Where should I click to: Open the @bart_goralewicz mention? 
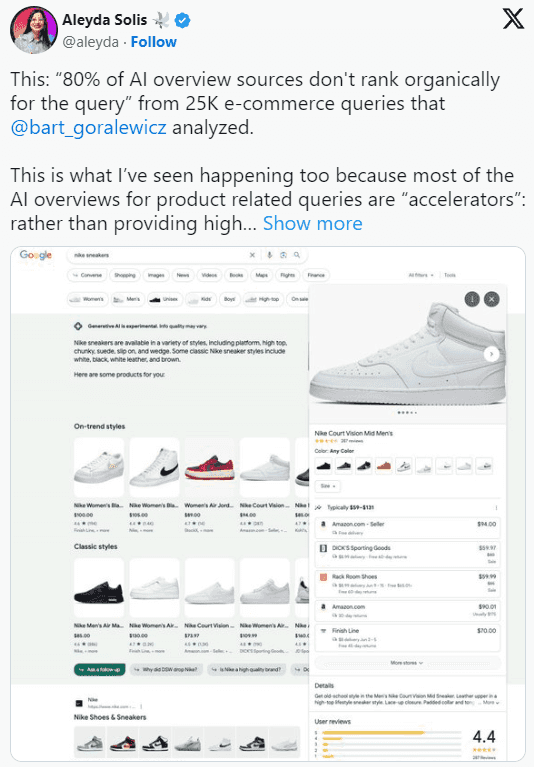coord(89,127)
